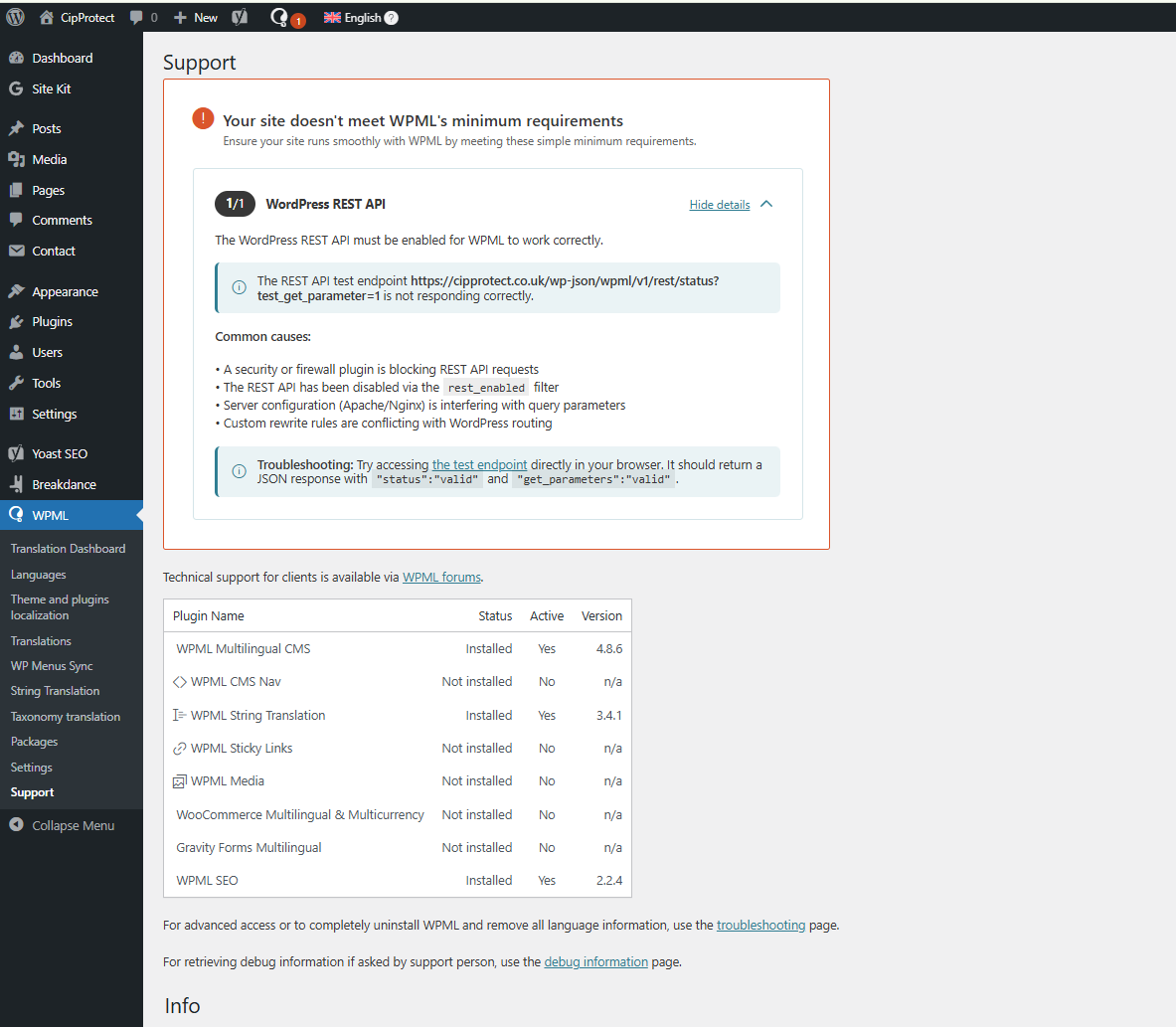Click the Version column header
The height and width of the screenshot is (1027, 1176).
[x=601, y=615]
